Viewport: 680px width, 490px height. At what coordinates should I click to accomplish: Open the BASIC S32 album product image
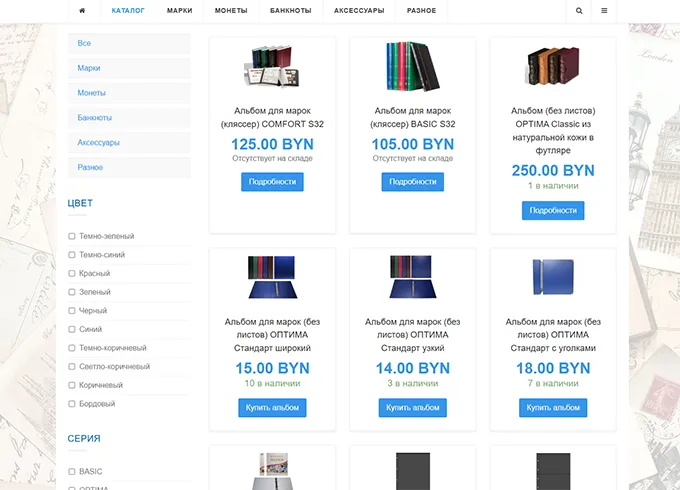tap(413, 66)
